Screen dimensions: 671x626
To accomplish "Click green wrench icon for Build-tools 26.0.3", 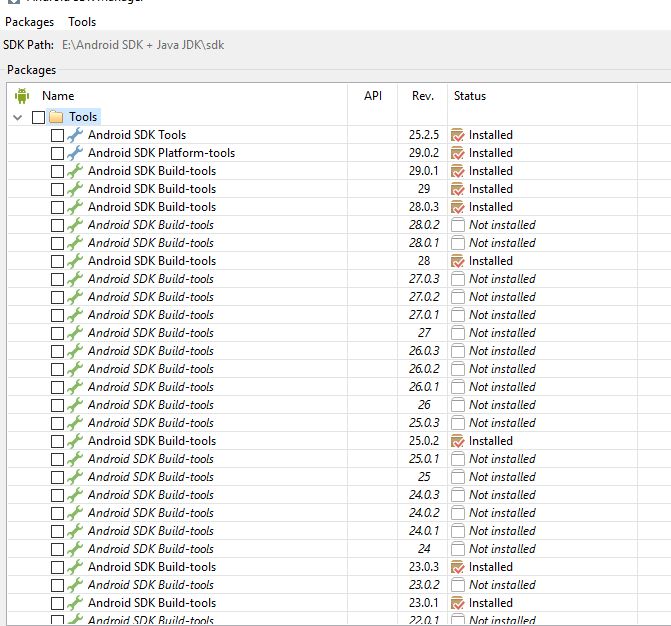I will 75,350.
